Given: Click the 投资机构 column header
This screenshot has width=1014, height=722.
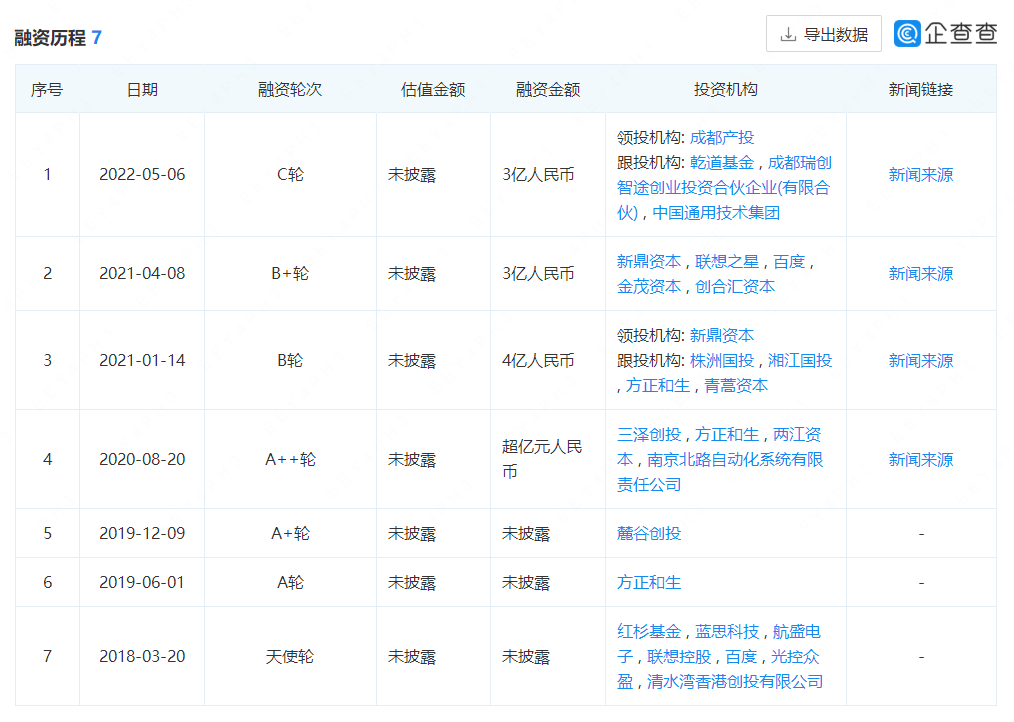Looking at the screenshot, I should click(726, 89).
